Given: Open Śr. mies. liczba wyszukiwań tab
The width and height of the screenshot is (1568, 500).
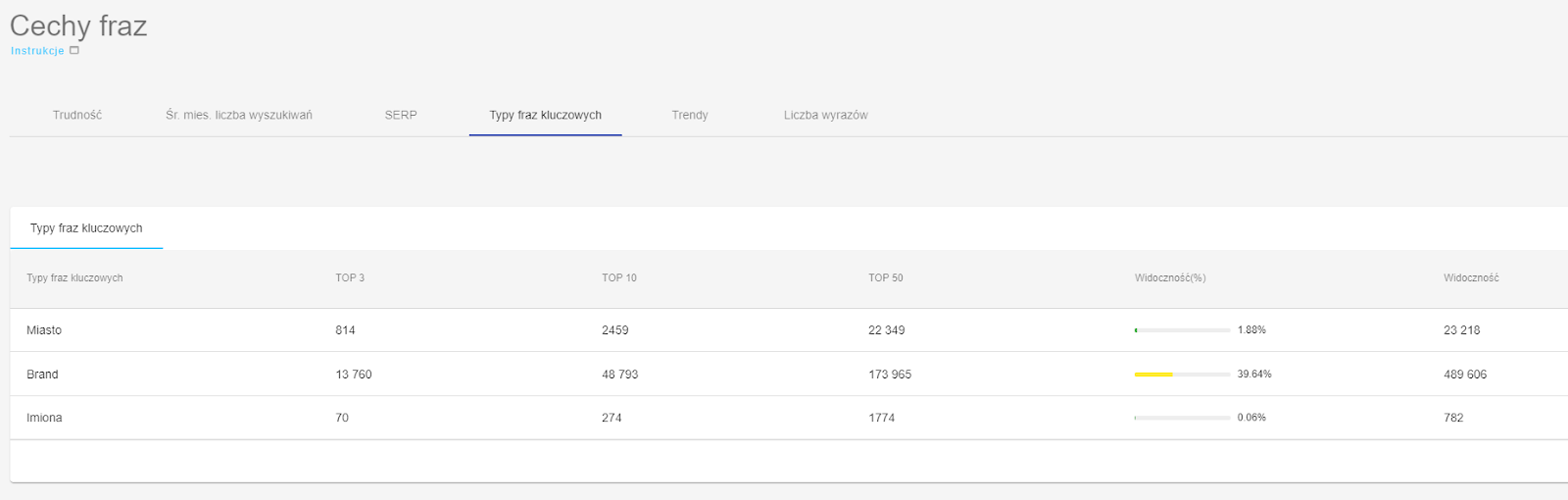Looking at the screenshot, I should click(239, 115).
